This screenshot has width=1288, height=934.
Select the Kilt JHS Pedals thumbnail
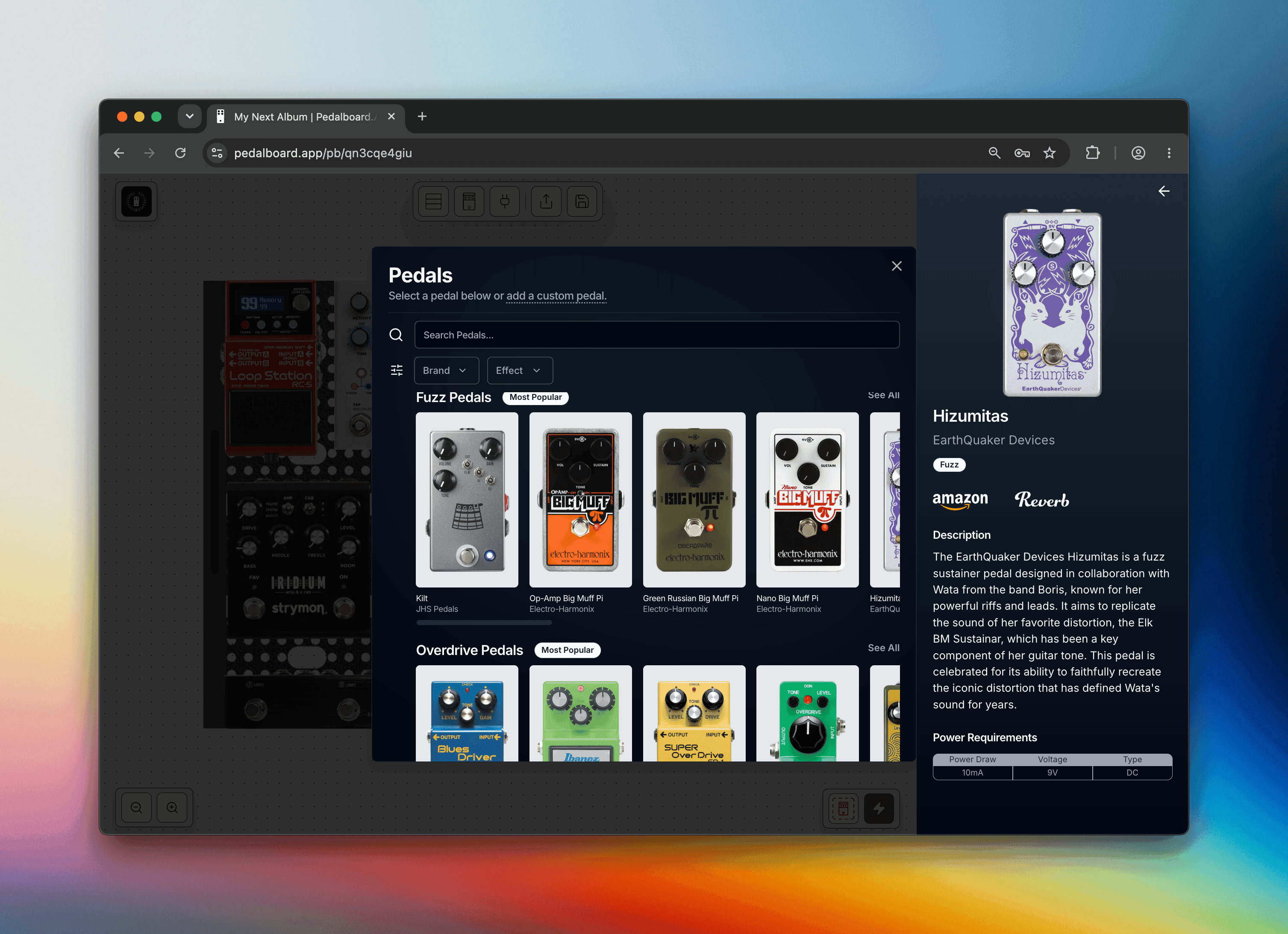pyautogui.click(x=467, y=499)
